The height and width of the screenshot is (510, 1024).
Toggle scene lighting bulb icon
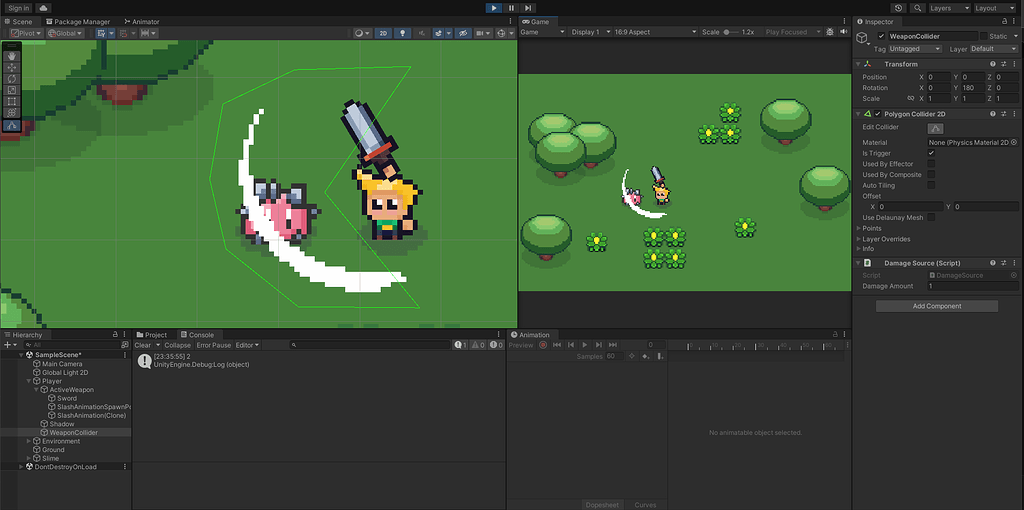click(403, 33)
